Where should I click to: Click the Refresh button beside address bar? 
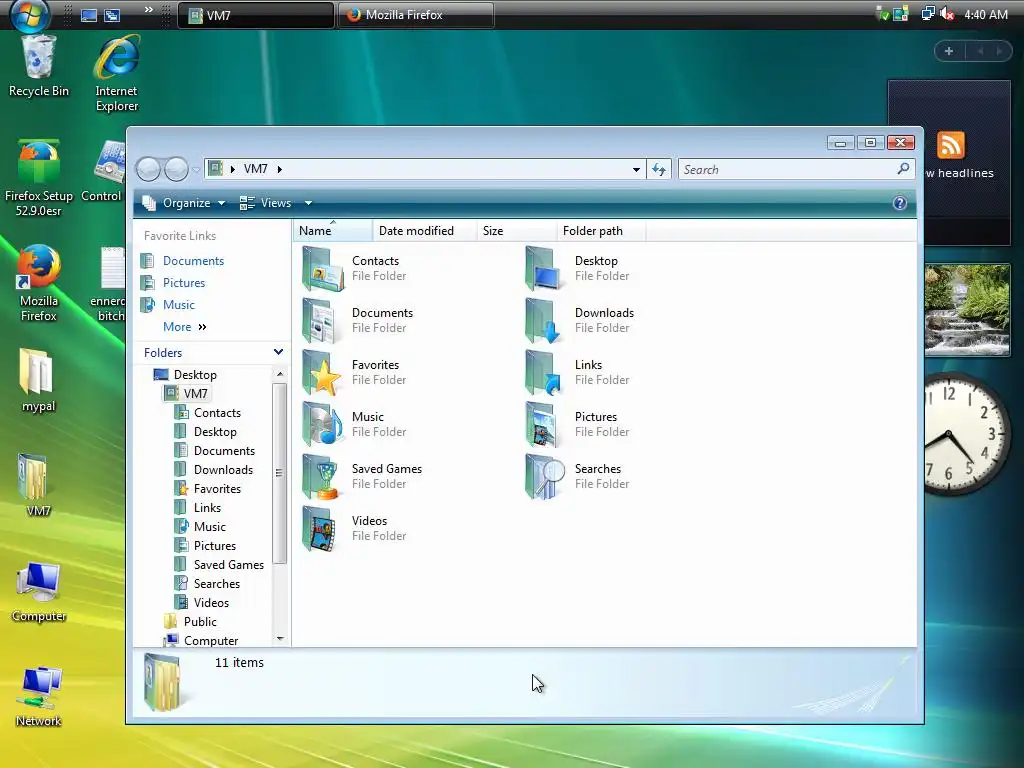[659, 170]
